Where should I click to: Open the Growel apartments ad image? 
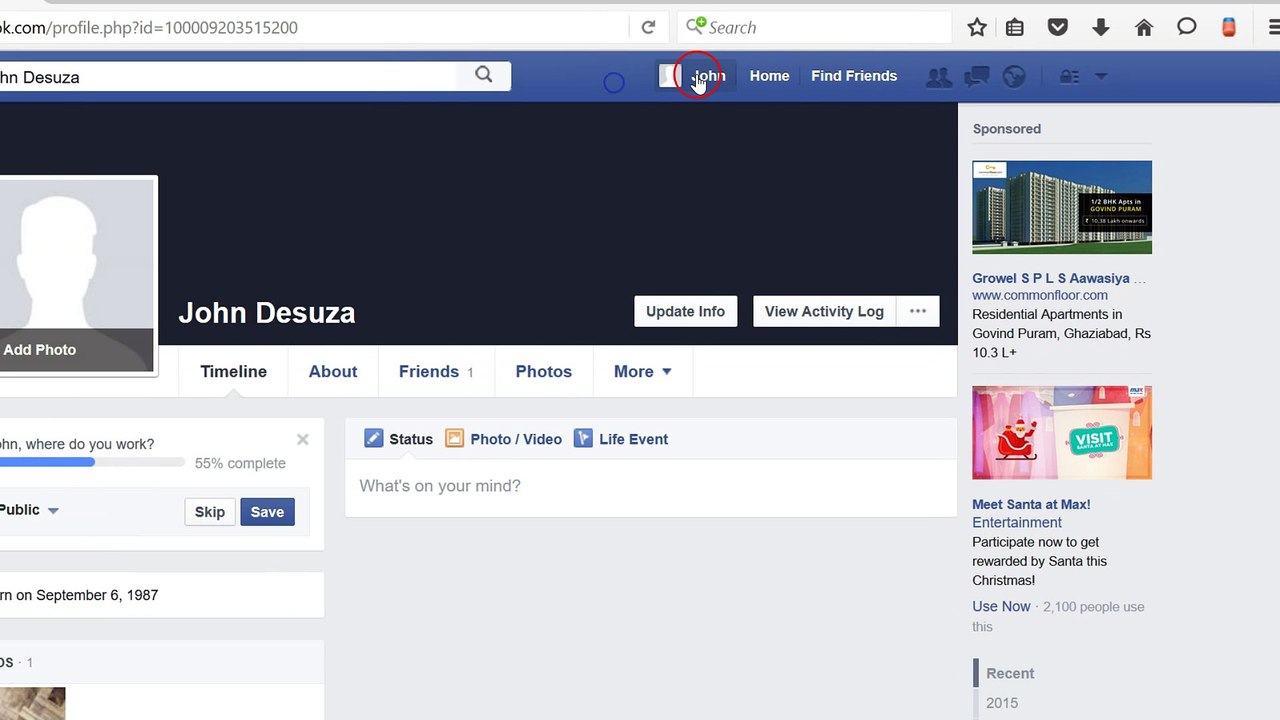1062,207
